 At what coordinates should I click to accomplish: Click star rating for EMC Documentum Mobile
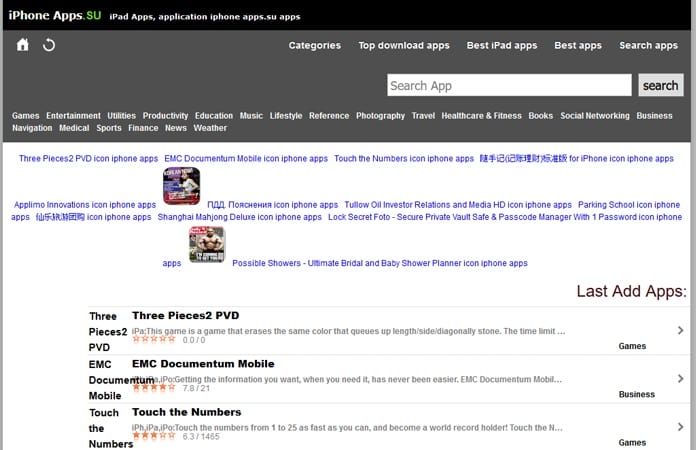(x=154, y=388)
